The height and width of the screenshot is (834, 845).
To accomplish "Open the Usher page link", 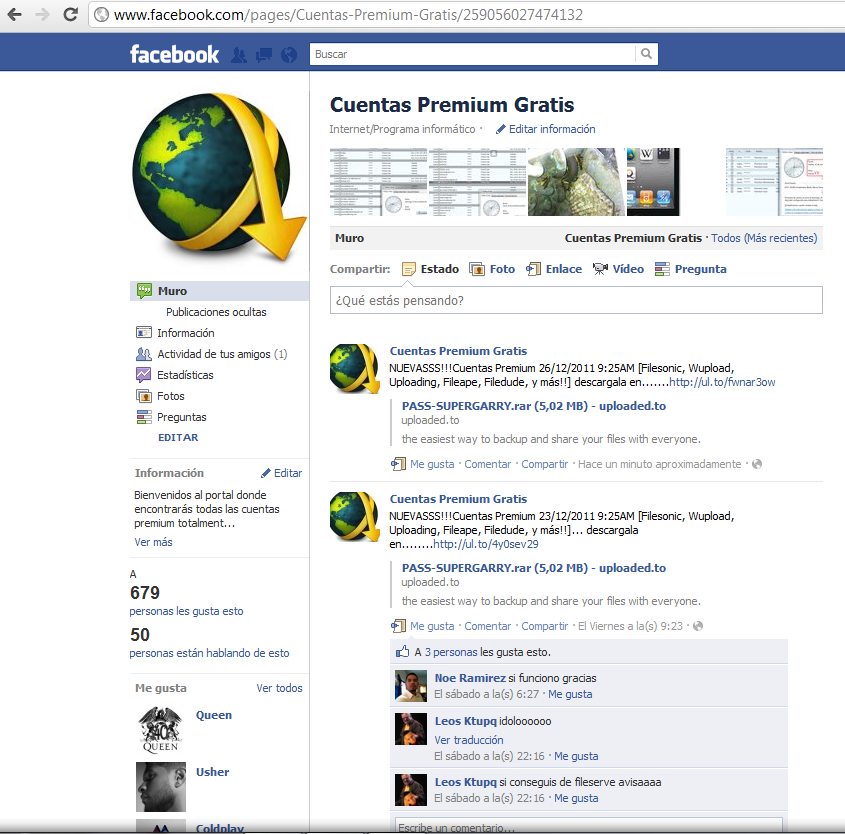I will [212, 772].
